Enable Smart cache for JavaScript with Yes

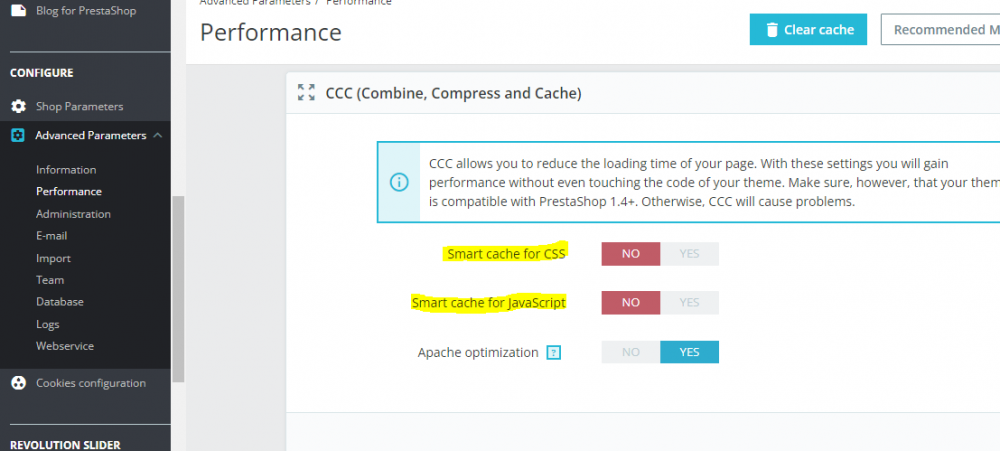pyautogui.click(x=689, y=303)
